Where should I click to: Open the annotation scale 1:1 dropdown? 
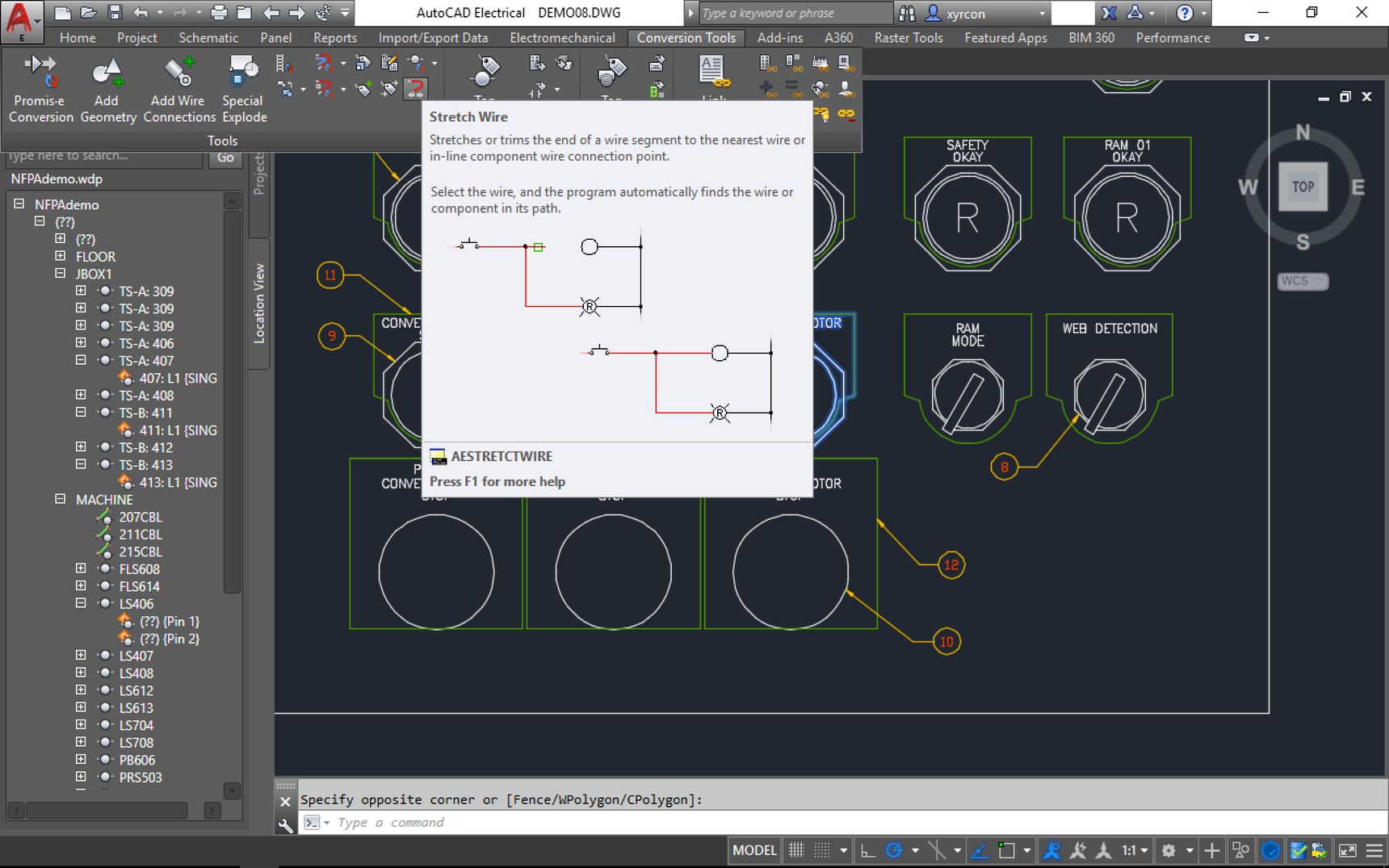(x=1135, y=850)
